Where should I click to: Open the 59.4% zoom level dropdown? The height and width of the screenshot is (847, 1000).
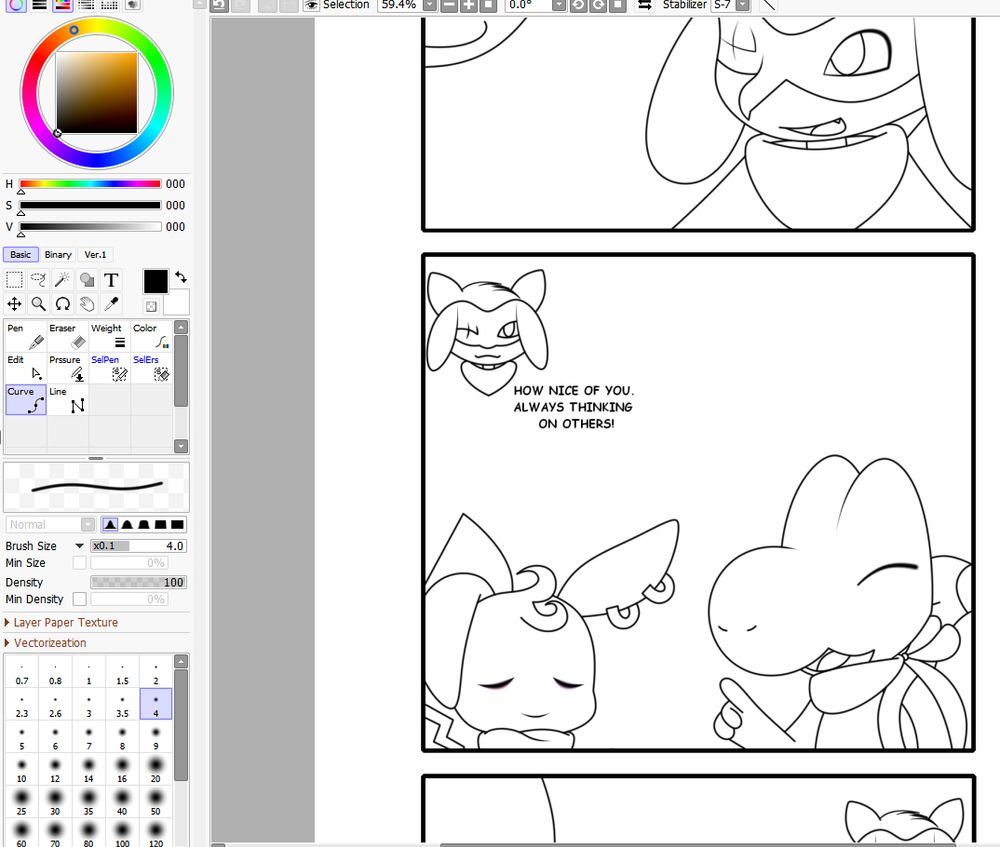430,5
